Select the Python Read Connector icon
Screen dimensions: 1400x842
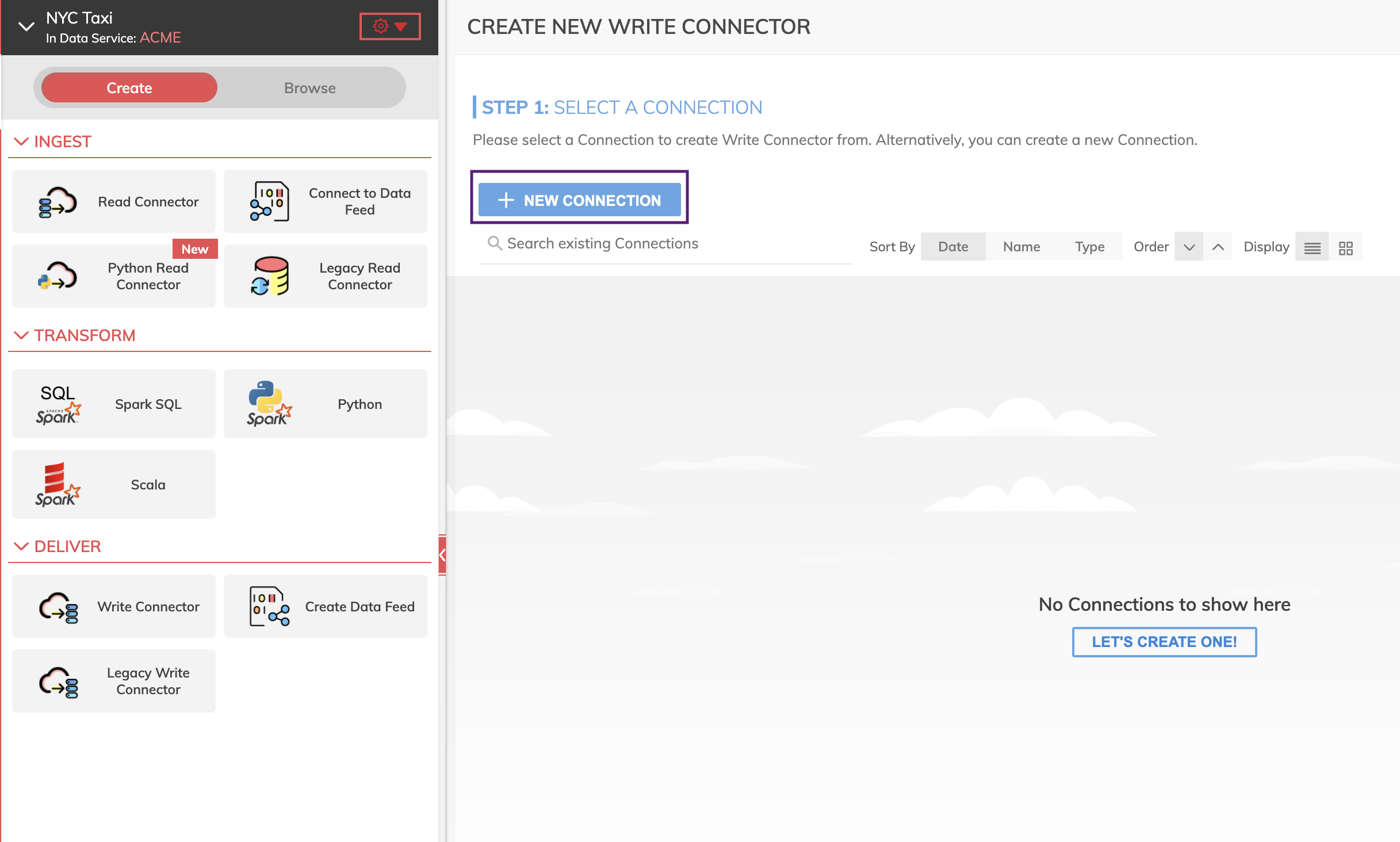[58, 276]
